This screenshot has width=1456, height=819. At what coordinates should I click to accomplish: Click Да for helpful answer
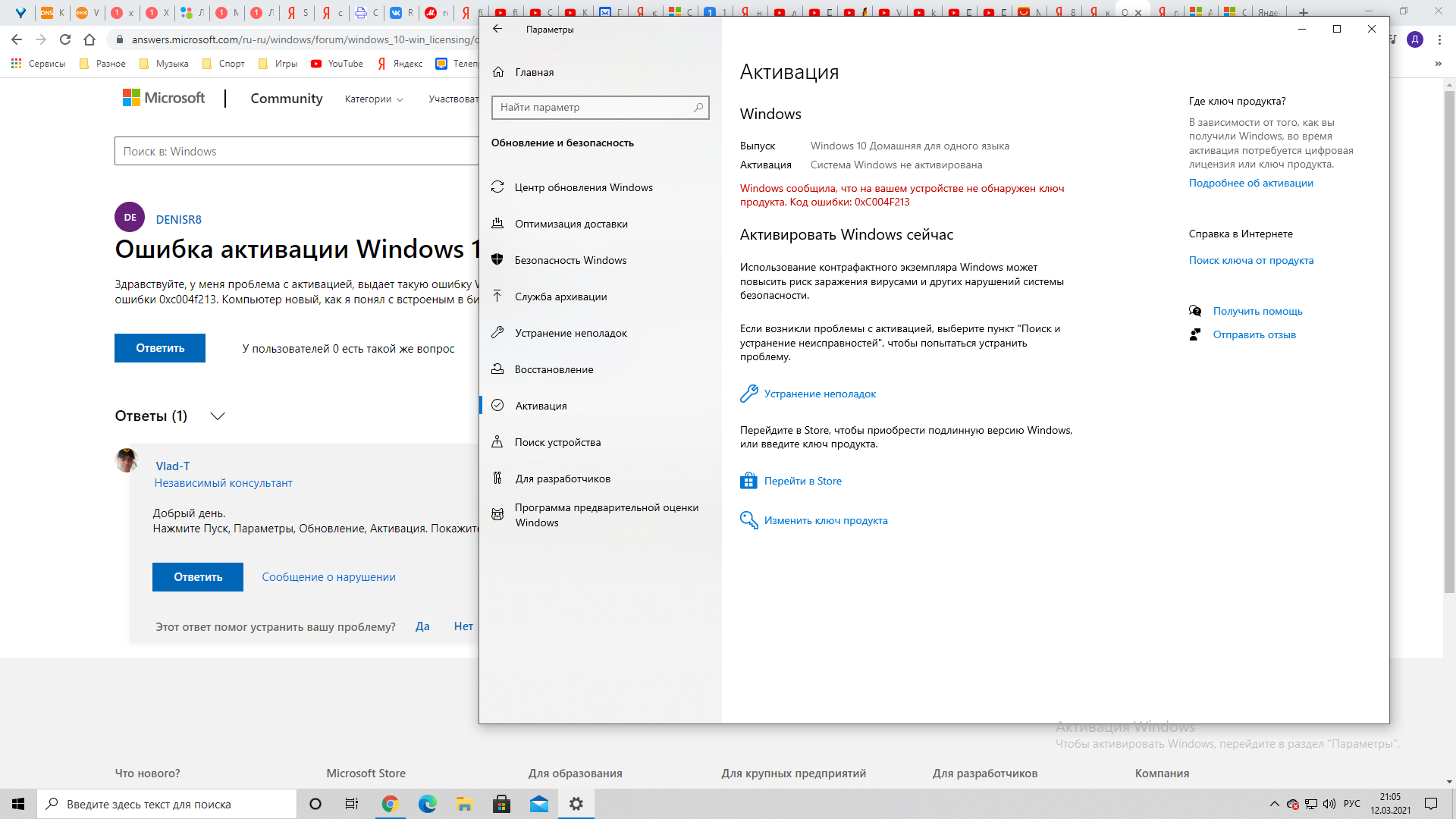coord(422,626)
